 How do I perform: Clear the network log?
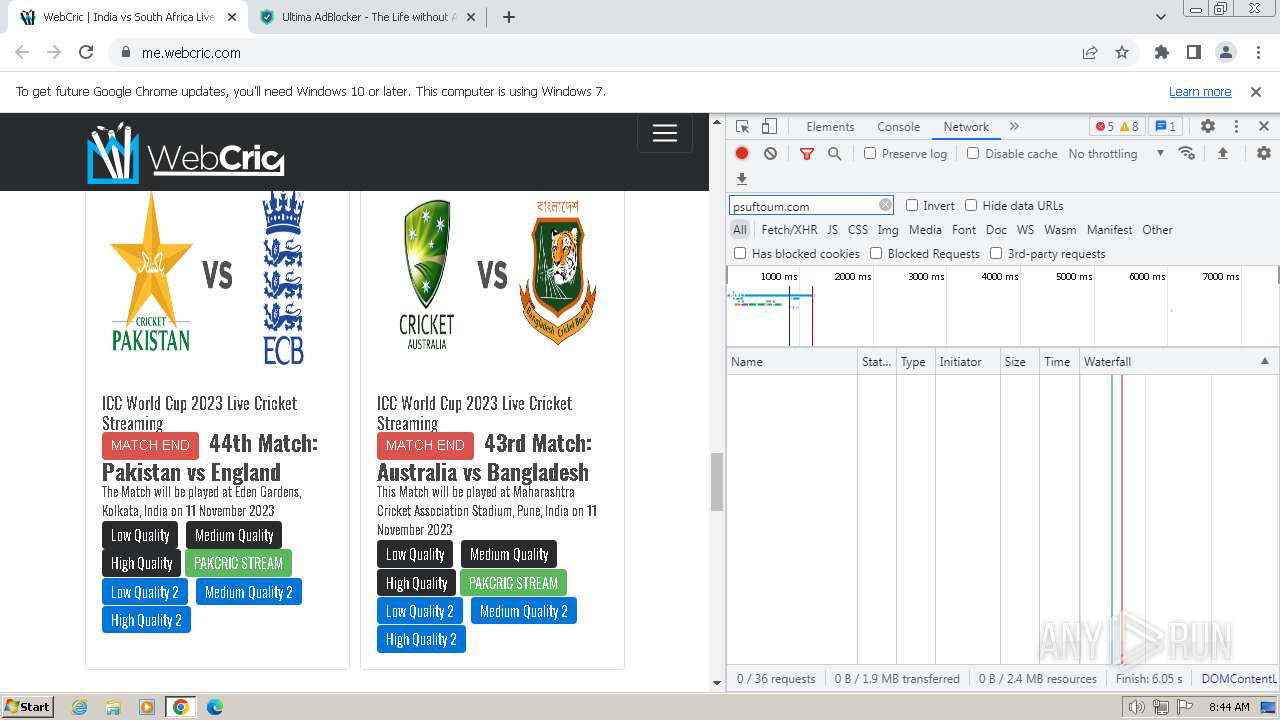pos(770,153)
